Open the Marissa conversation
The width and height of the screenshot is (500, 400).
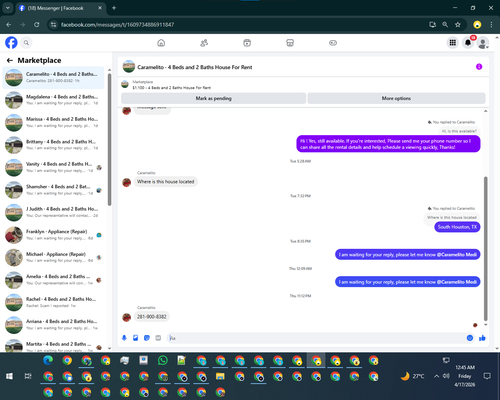click(53, 122)
